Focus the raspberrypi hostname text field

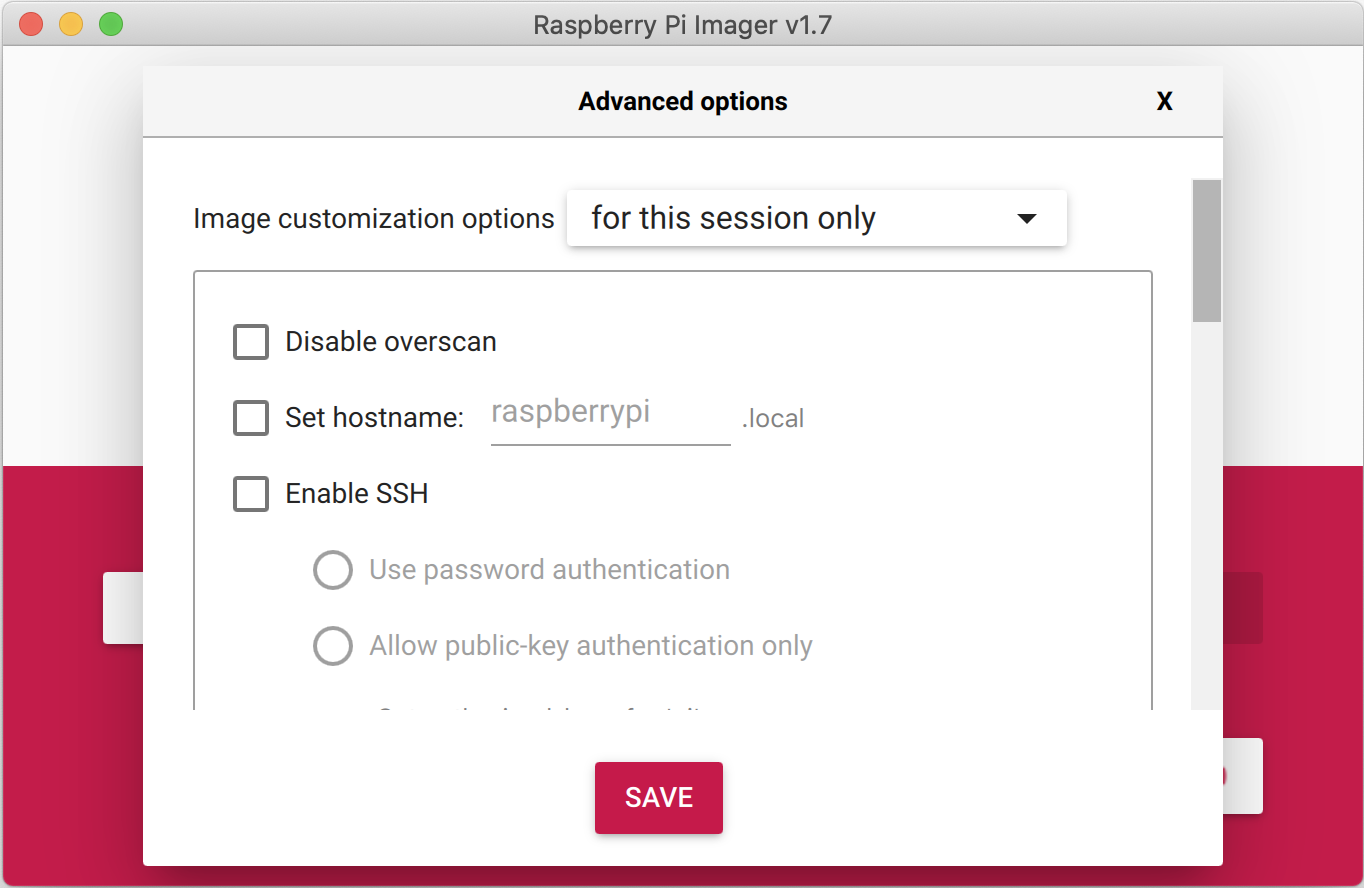pos(610,414)
